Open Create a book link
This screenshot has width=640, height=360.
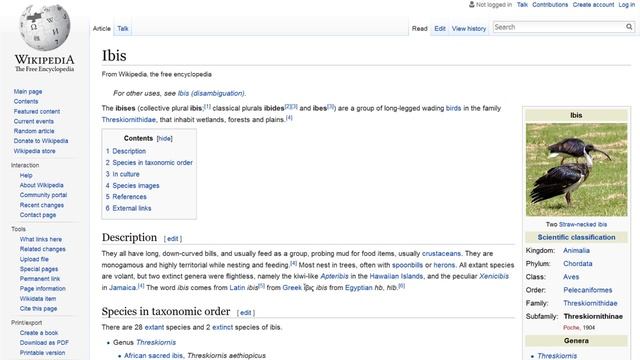(x=39, y=333)
